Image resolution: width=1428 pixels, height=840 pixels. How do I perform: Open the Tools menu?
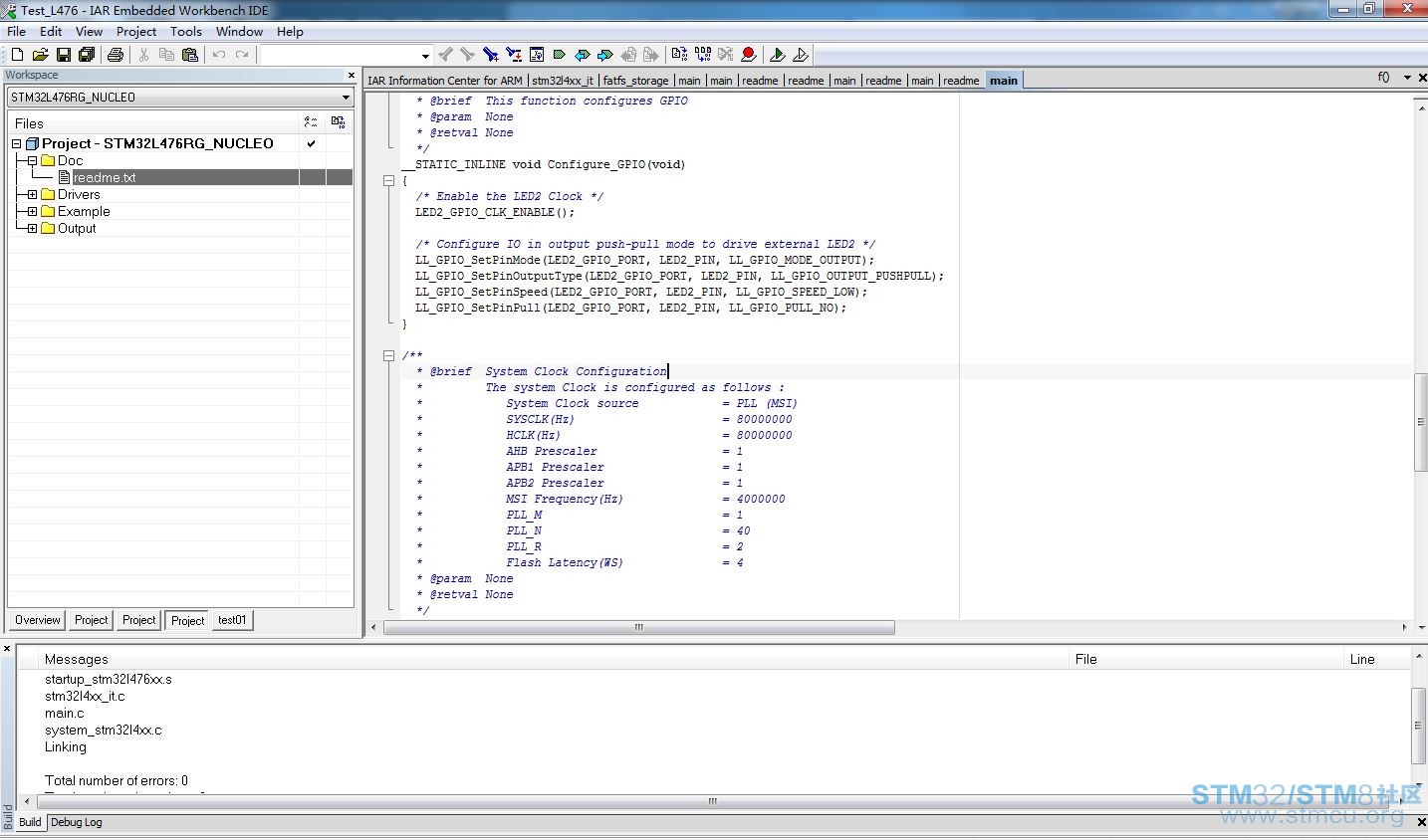click(186, 32)
